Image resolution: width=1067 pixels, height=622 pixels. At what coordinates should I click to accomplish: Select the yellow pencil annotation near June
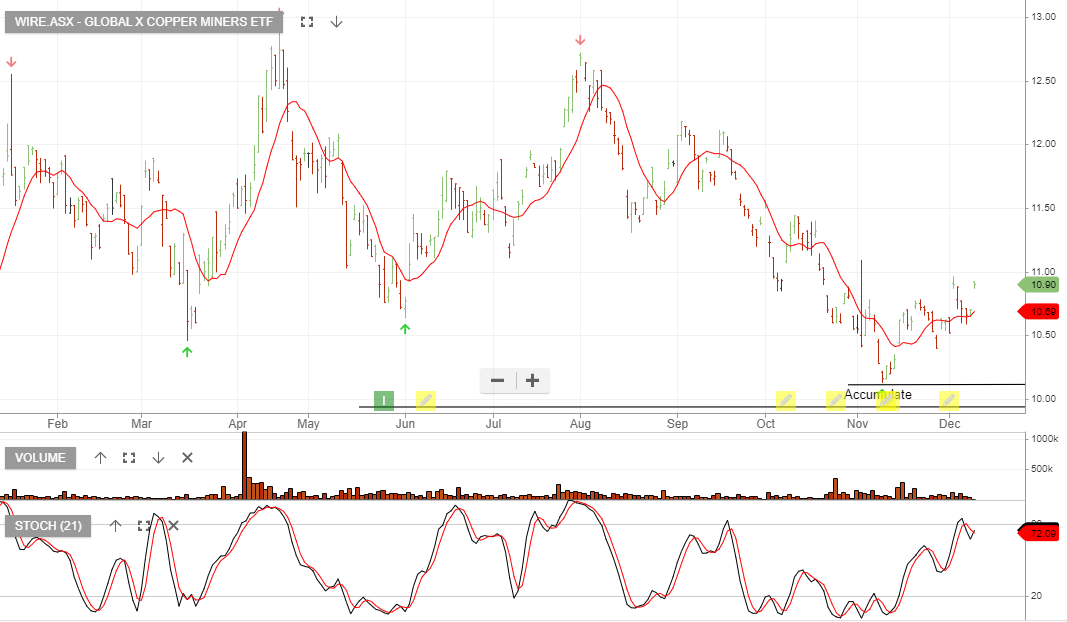426,400
